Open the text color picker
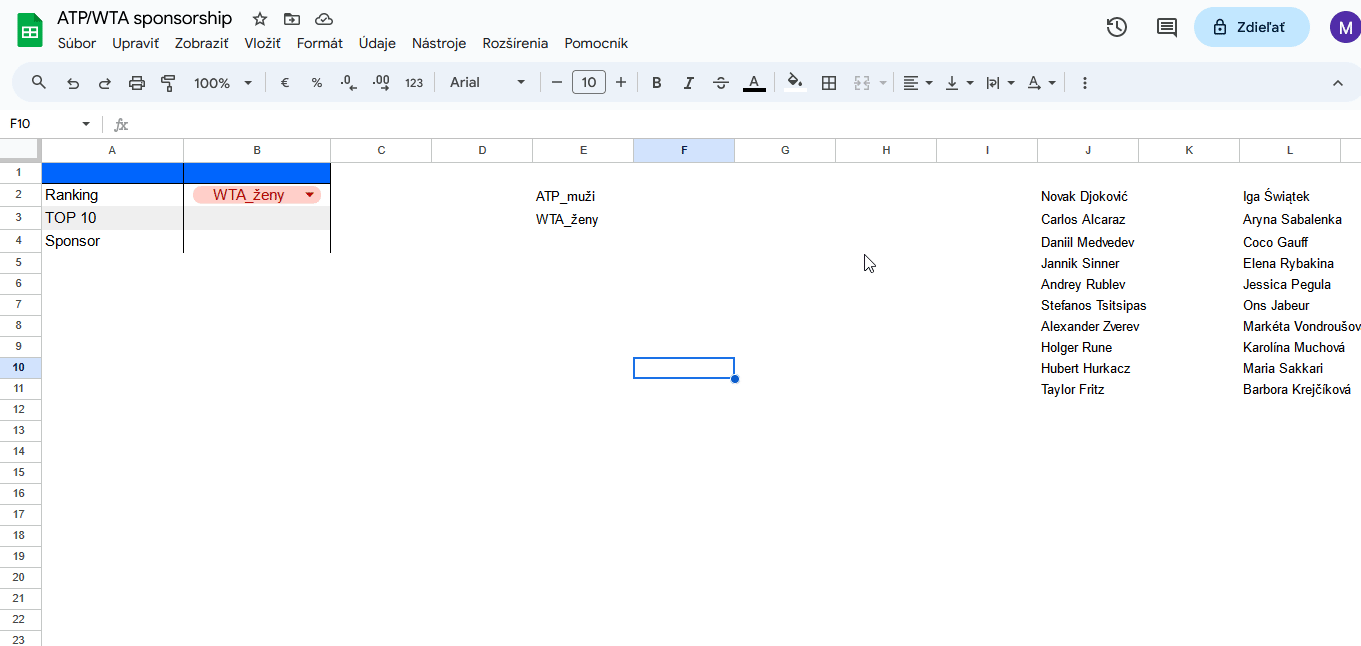The height and width of the screenshot is (646, 1361). (x=754, y=83)
